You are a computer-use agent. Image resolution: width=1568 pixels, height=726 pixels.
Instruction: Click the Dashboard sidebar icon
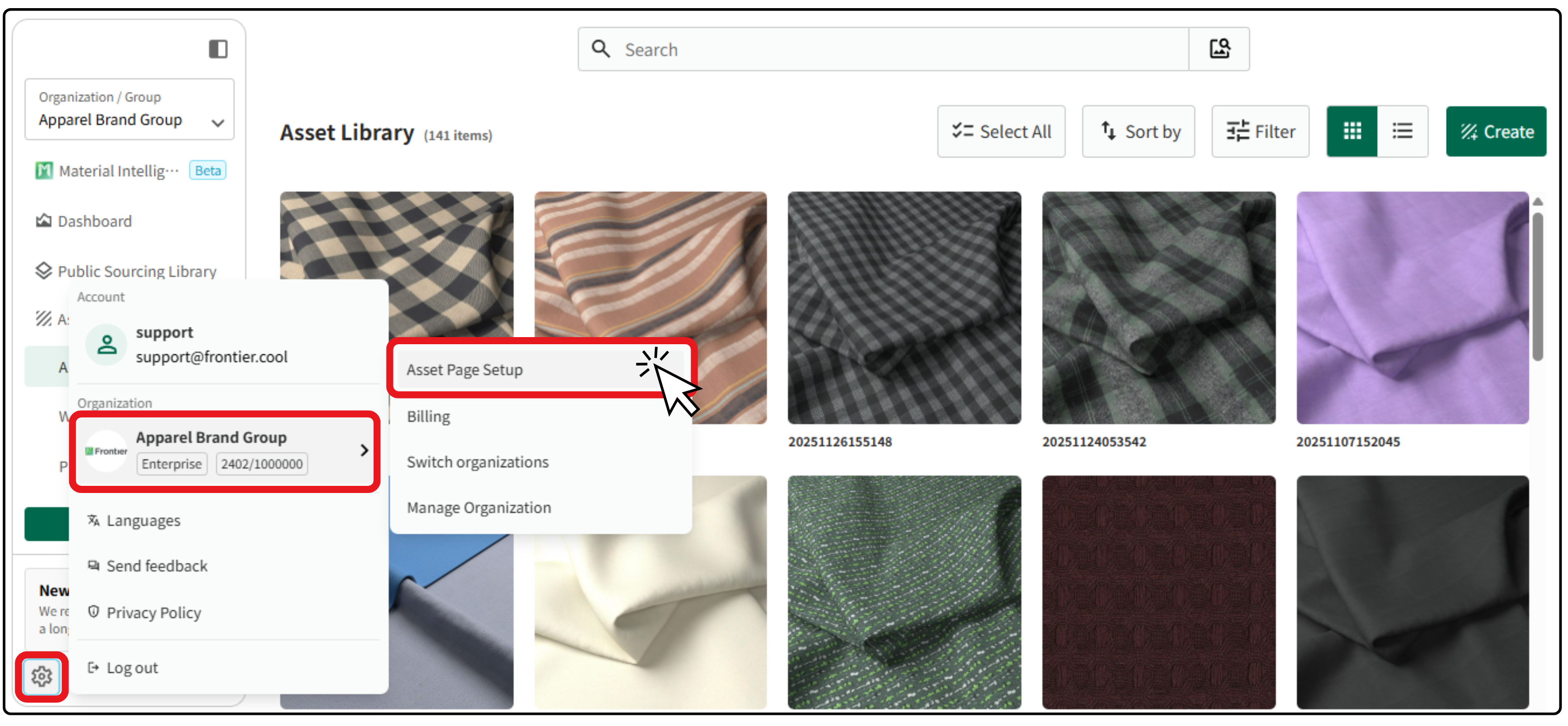(44, 221)
